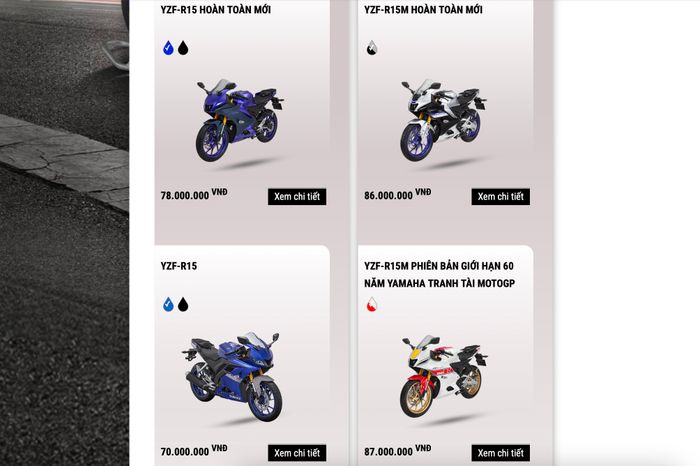Click Xem chi tiết for the 78.000.000 bike
The image size is (700, 466).
(297, 196)
